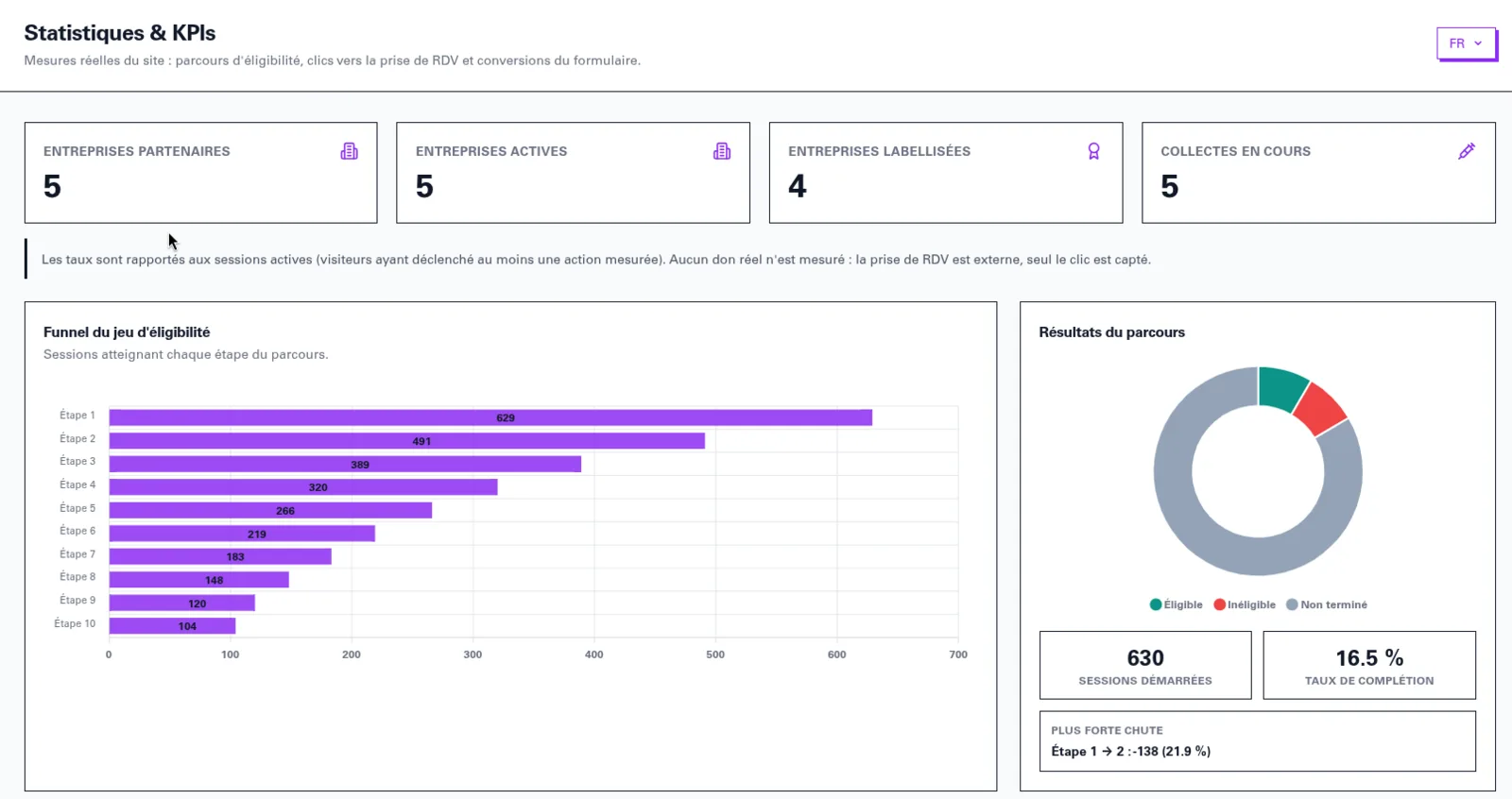Click the Étape 9 bar showing 120

[182, 603]
